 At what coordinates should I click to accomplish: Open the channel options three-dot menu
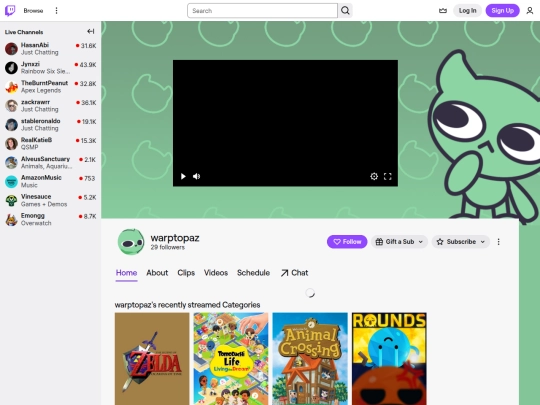(x=498, y=242)
